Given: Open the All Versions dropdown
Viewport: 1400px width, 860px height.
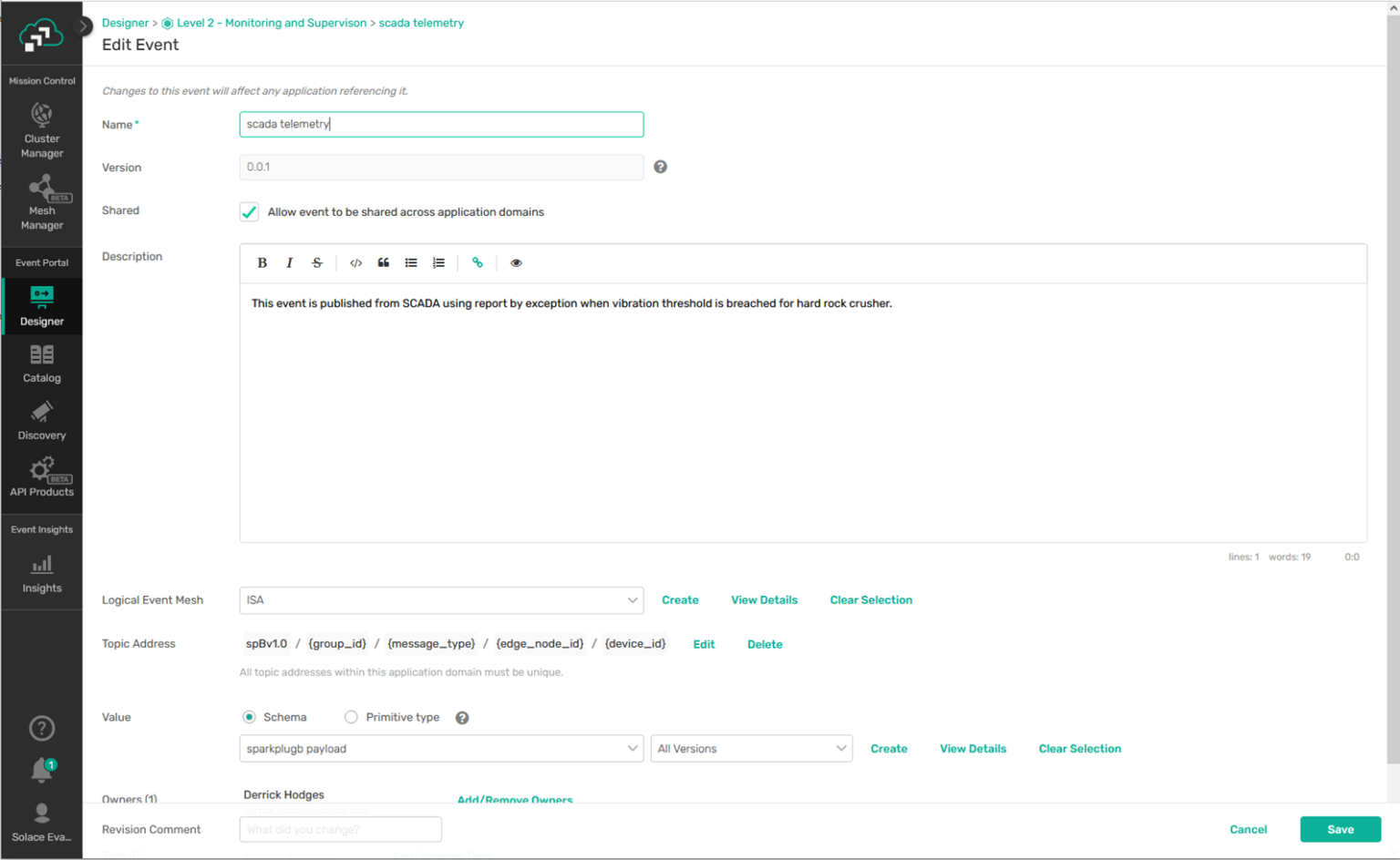Looking at the screenshot, I should 751,749.
